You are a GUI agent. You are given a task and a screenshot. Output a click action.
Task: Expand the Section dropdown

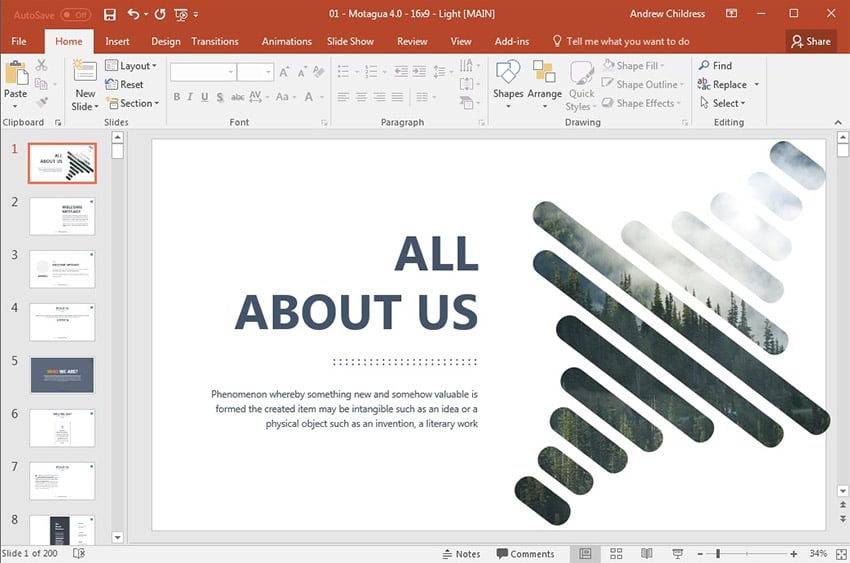tap(132, 103)
